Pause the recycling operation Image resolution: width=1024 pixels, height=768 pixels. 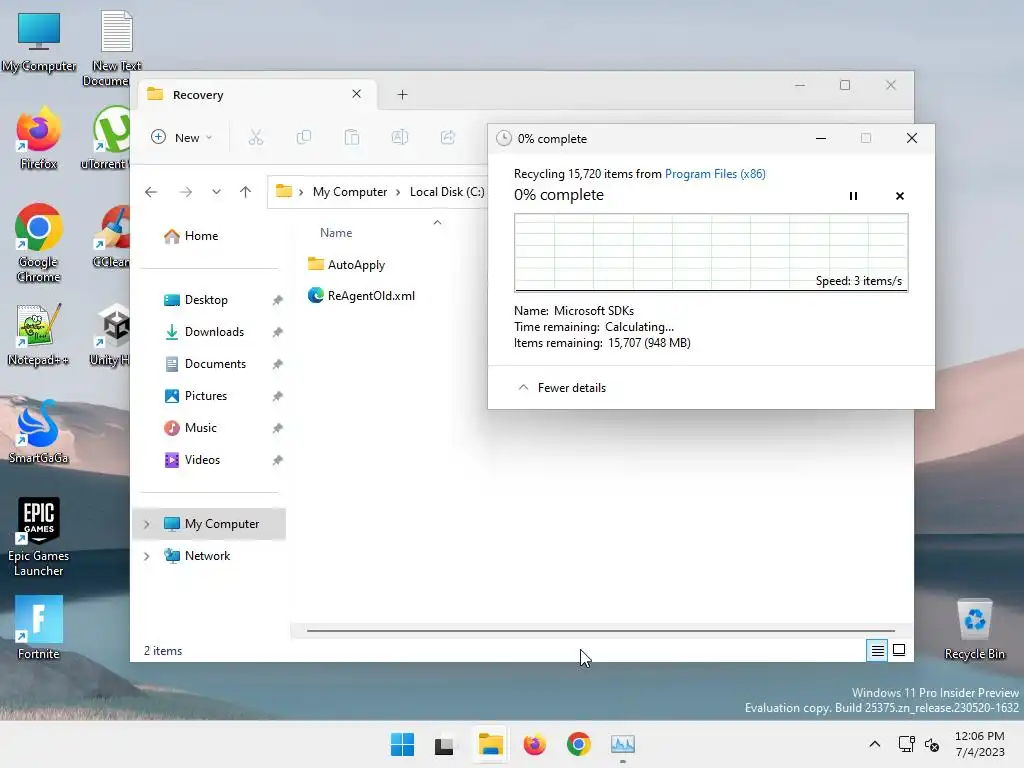click(x=853, y=196)
